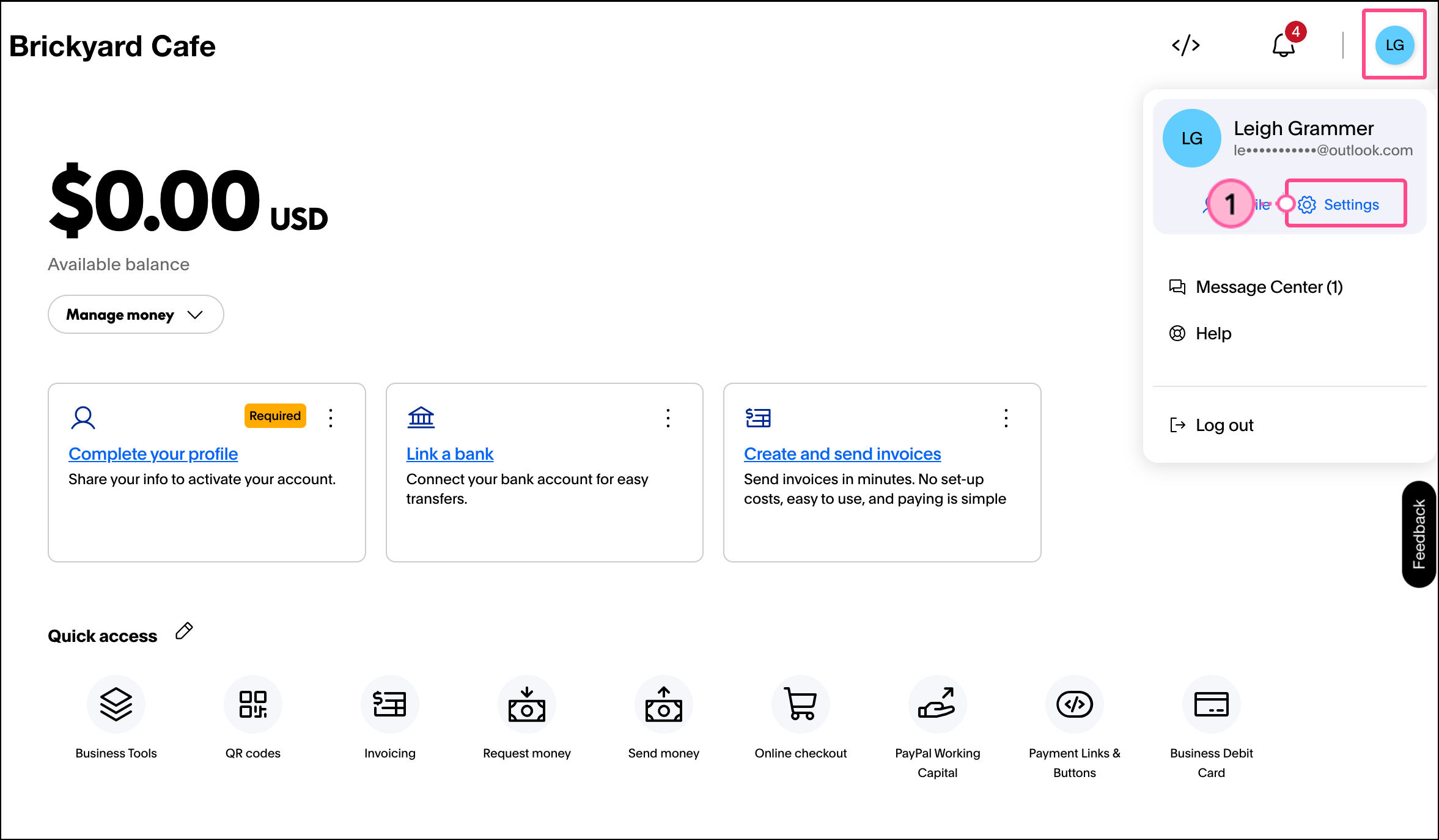
Task: Open options menu on Complete your profile card
Action: point(331,418)
